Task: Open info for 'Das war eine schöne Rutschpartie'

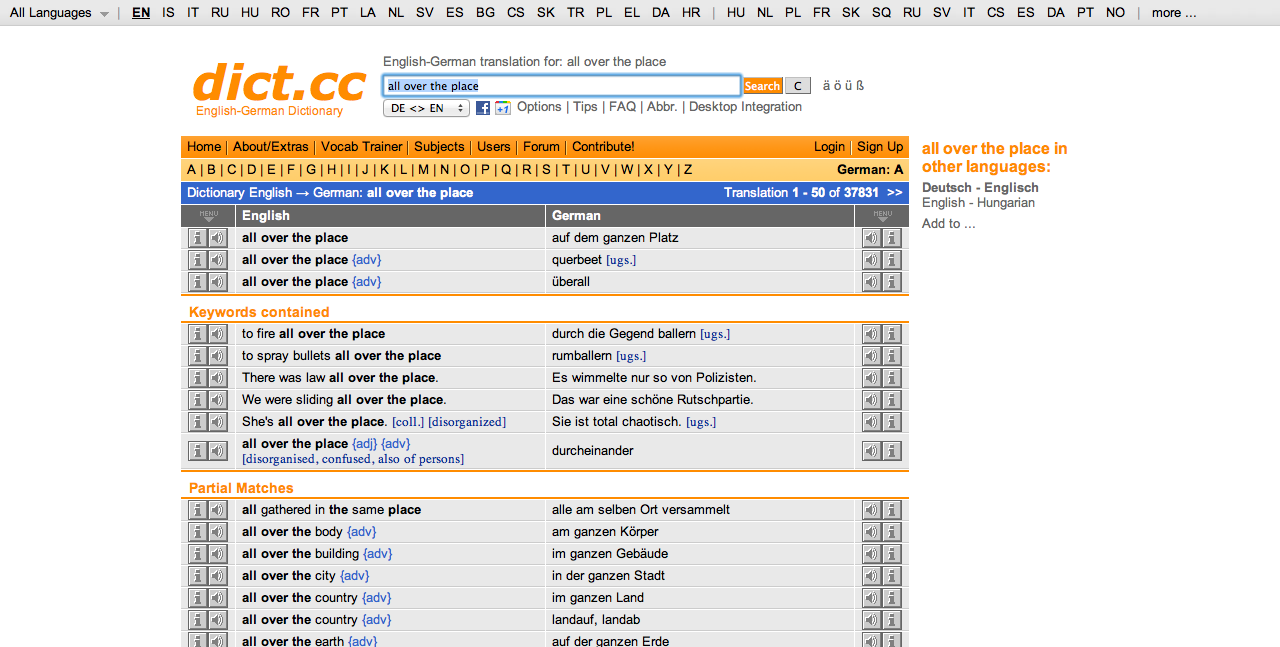Action: [x=892, y=400]
